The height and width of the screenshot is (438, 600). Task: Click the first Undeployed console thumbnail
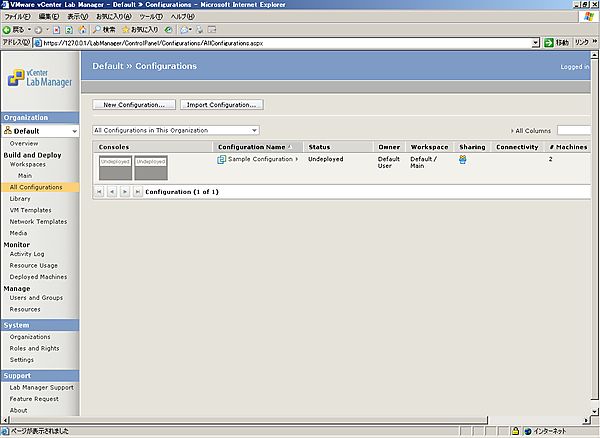115,167
